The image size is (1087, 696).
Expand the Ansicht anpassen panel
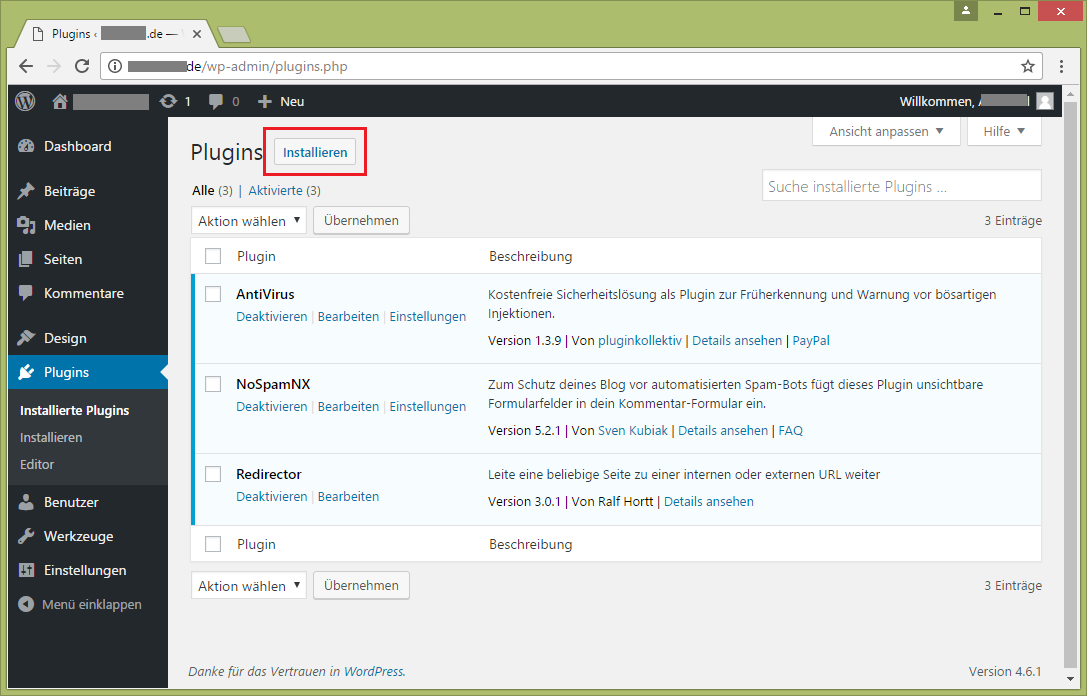(886, 131)
